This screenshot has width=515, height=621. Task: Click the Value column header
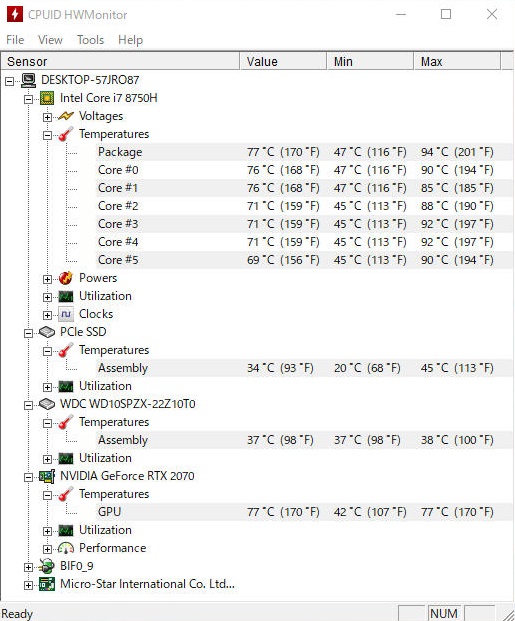[283, 61]
